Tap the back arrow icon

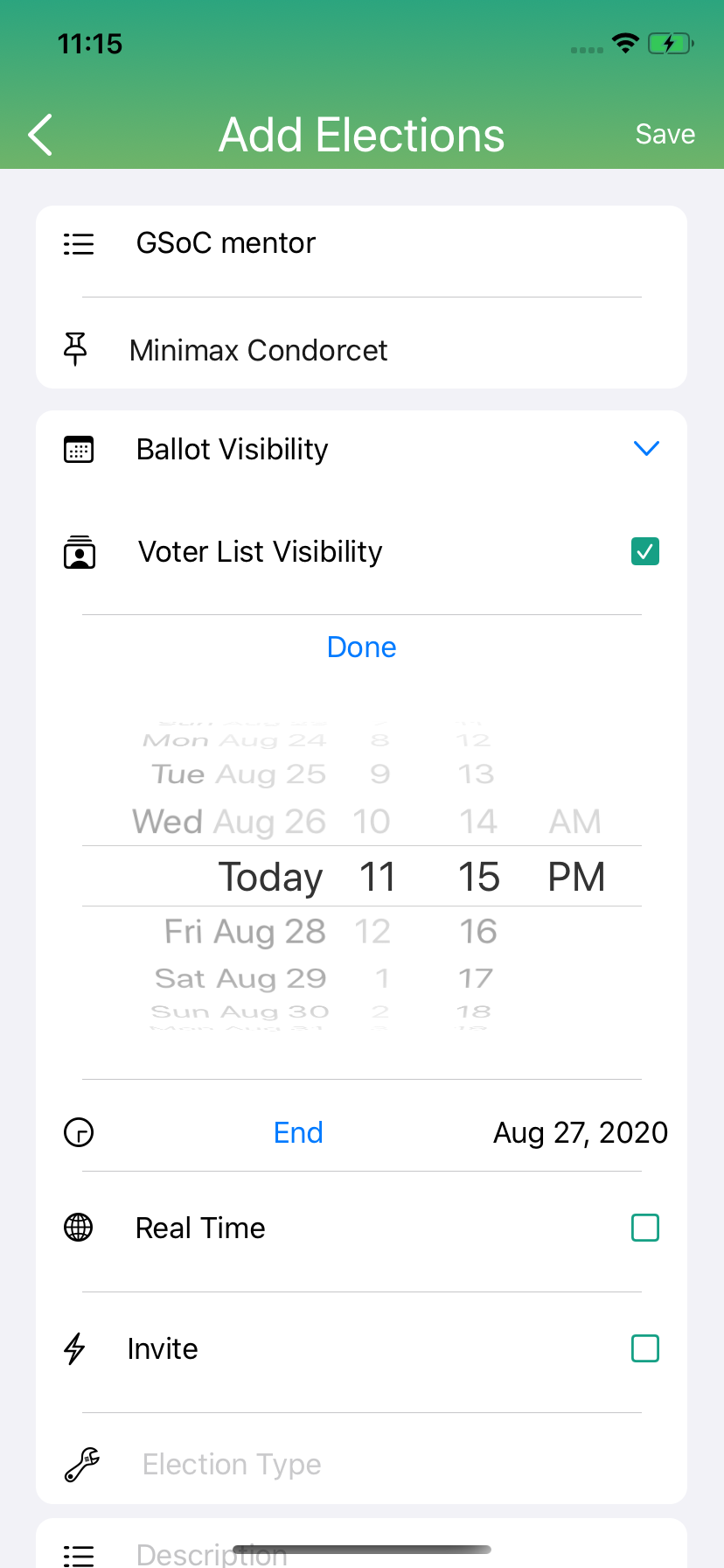[x=41, y=135]
